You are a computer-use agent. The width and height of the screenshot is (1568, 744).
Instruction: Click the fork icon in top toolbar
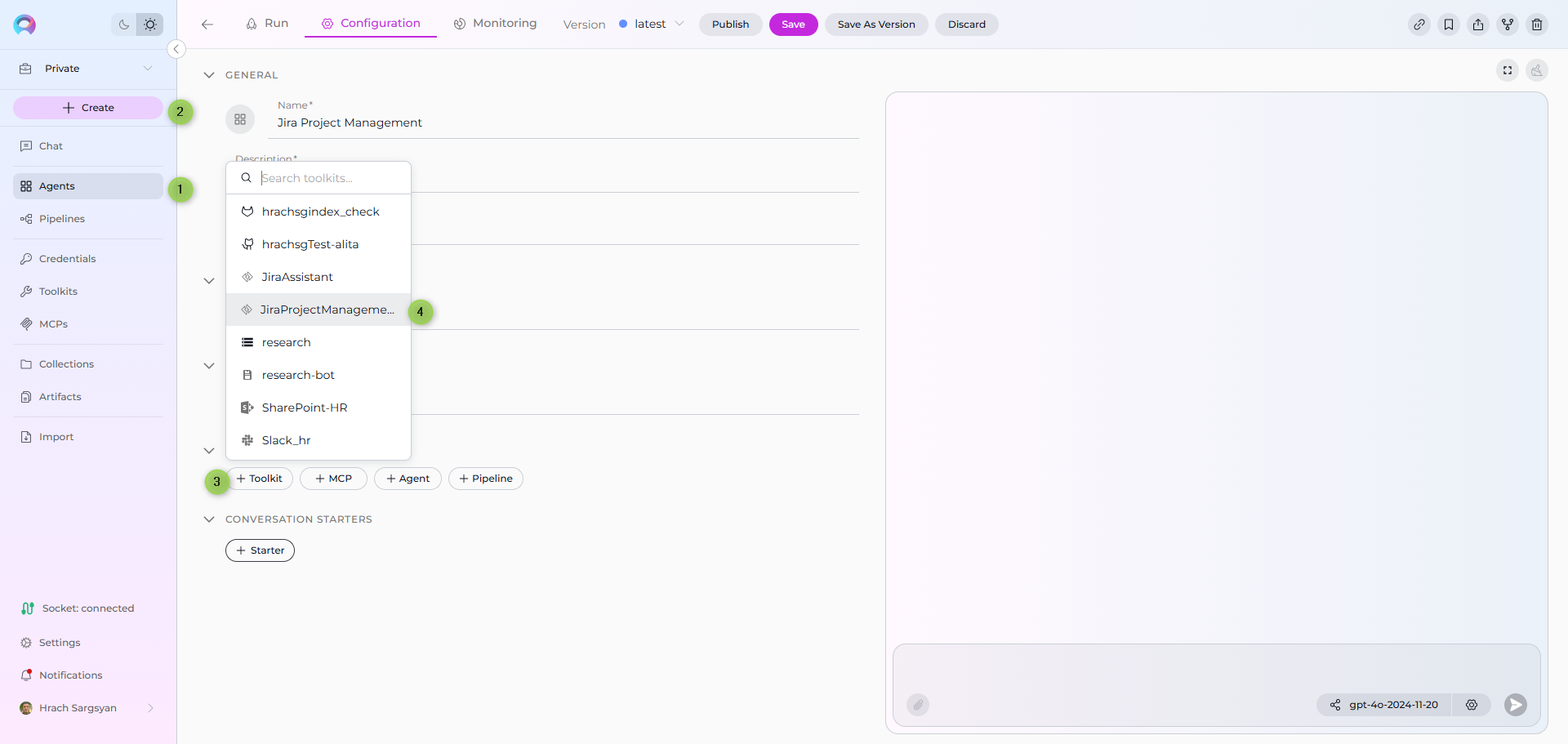(x=1508, y=25)
